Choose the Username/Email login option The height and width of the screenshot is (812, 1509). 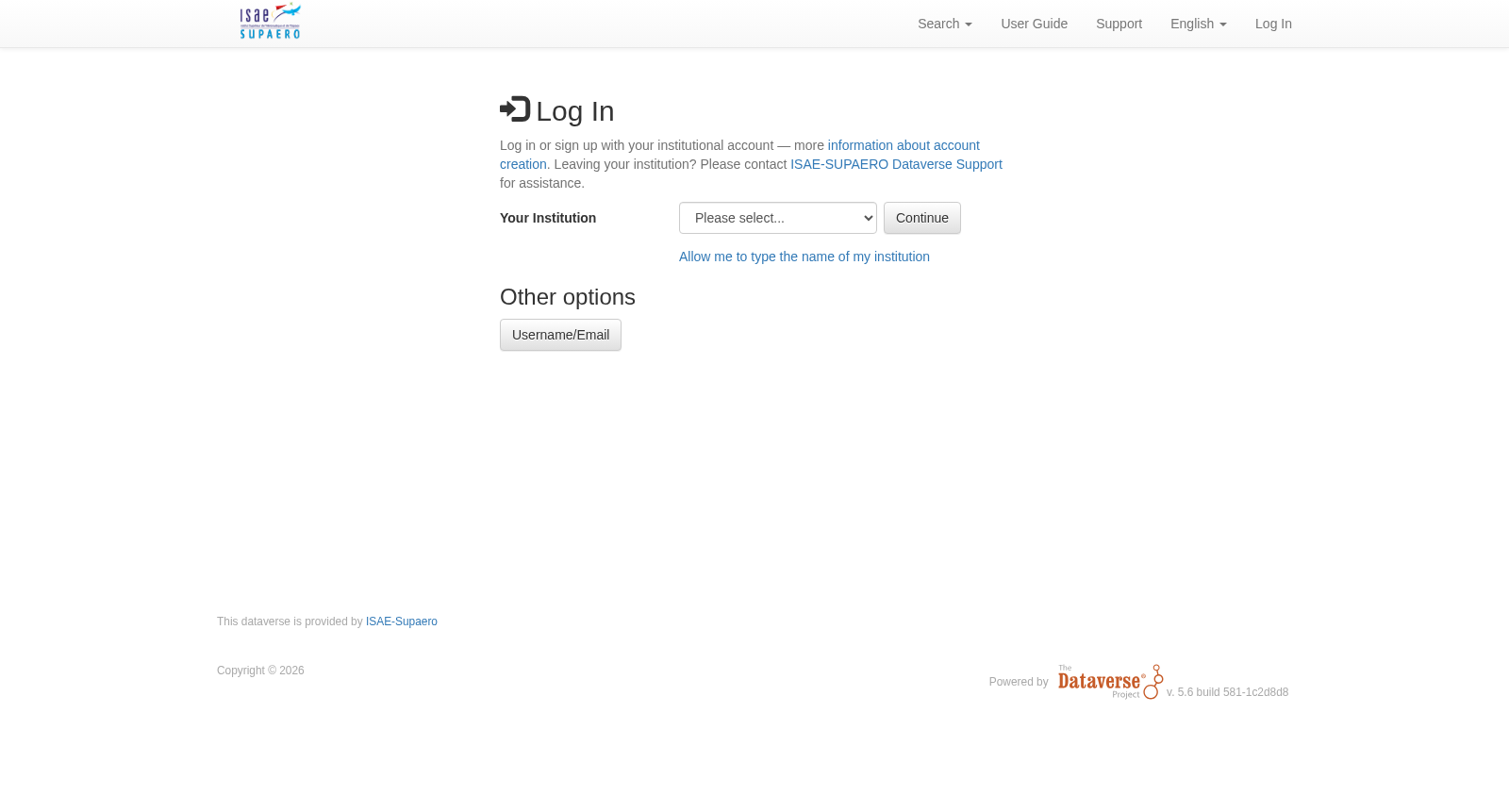point(560,335)
